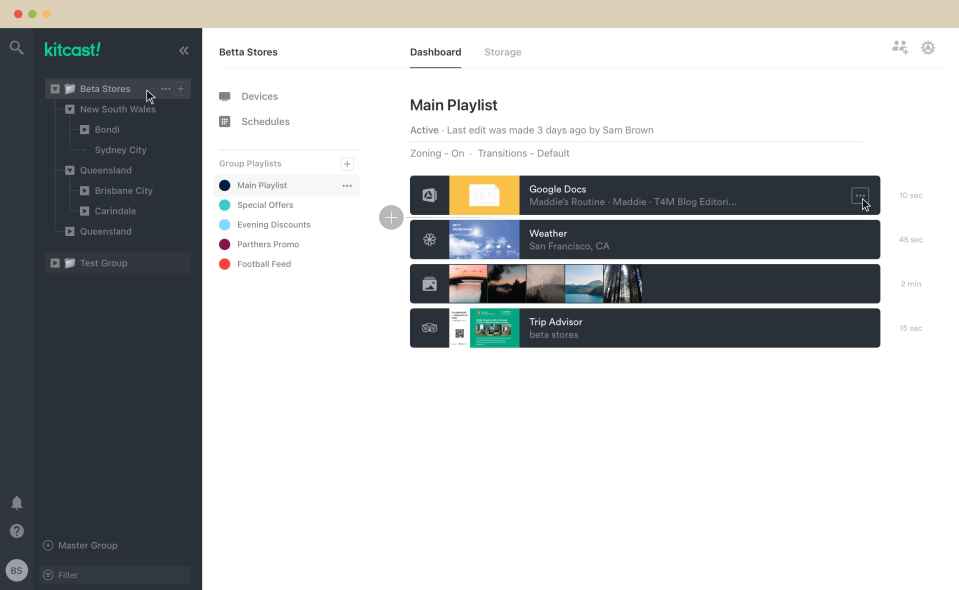Collapse the New South Wales branch
Viewport: 959px width, 590px height.
pyautogui.click(x=70, y=109)
